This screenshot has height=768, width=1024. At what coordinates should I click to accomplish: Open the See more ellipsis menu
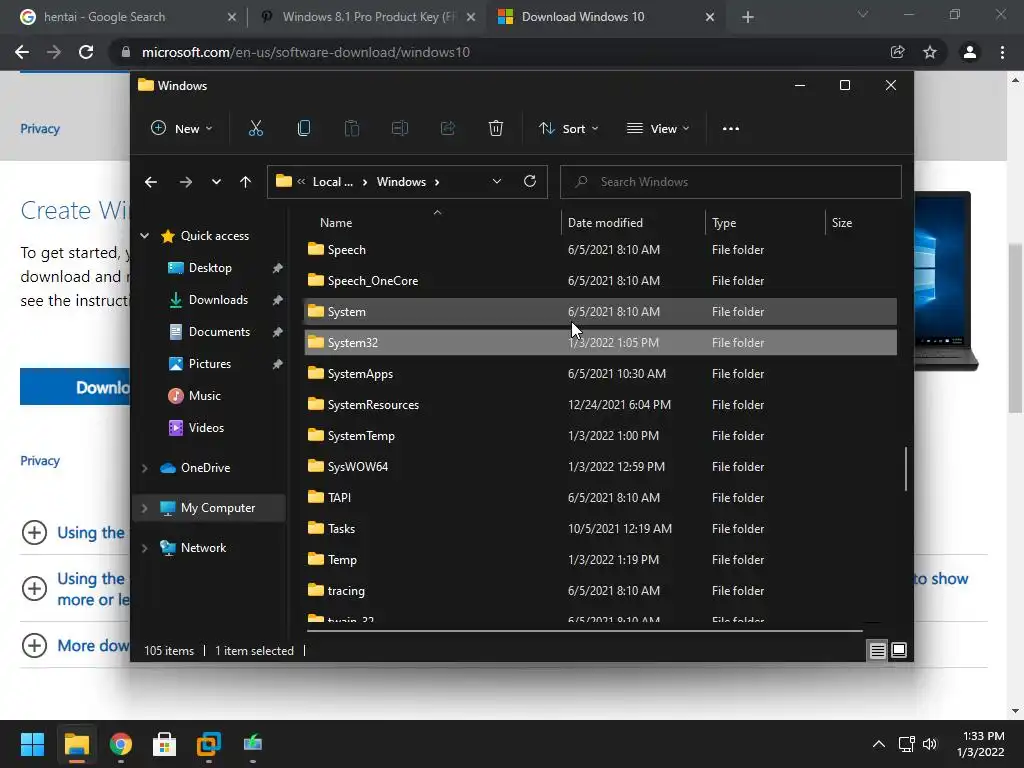point(731,129)
